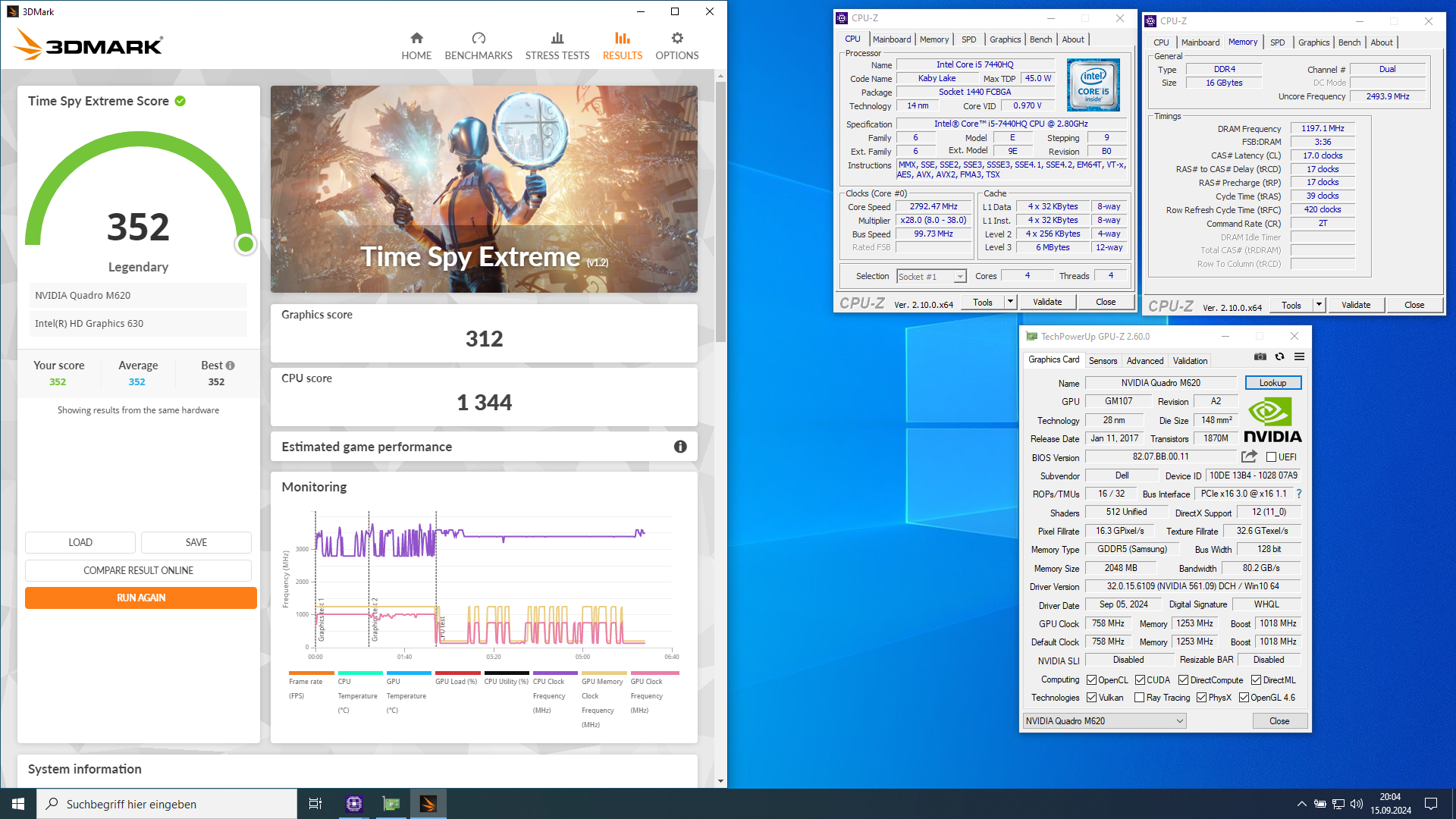Toggle the PhysX checkbox
The image size is (1456, 819).
click(1202, 698)
